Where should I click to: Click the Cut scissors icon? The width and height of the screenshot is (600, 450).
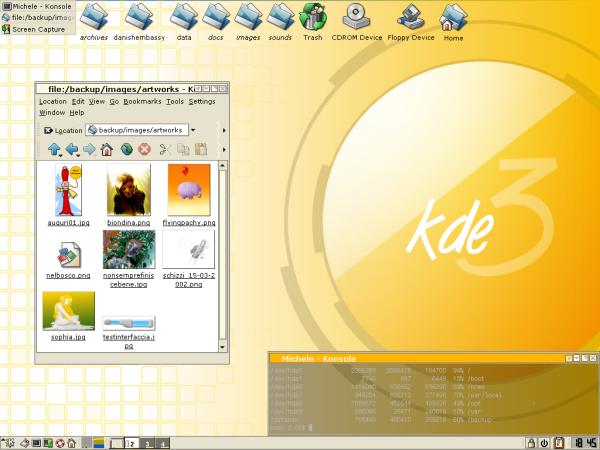coord(165,149)
